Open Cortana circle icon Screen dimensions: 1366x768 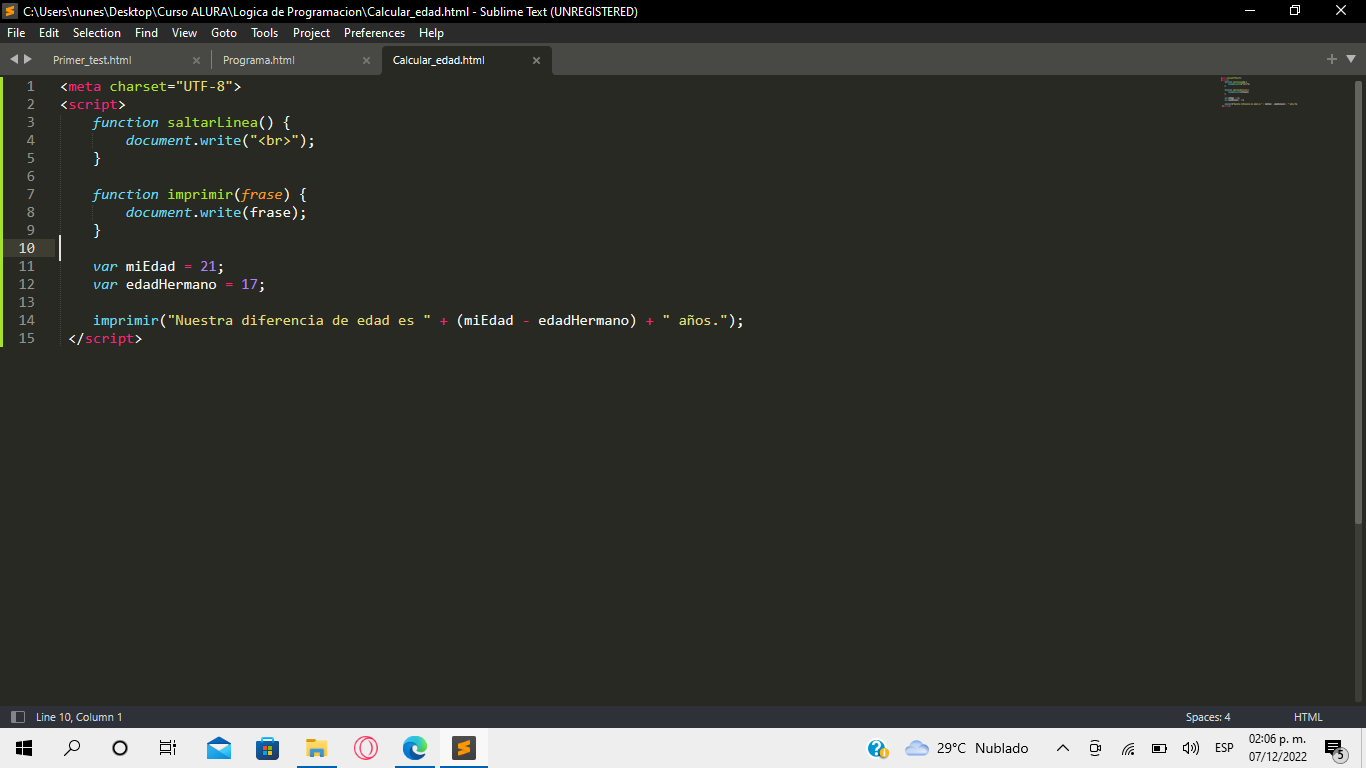[120, 748]
